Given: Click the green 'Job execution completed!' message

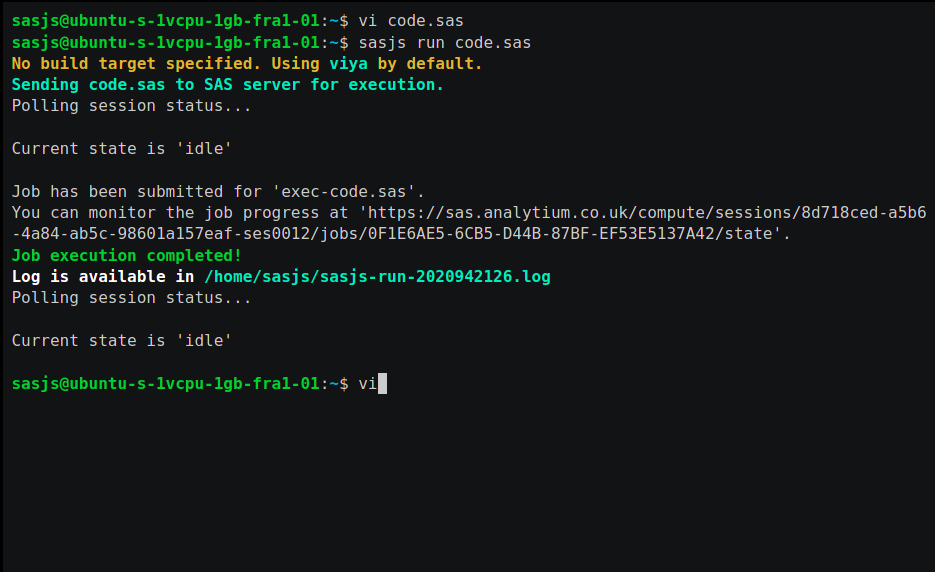Looking at the screenshot, I should 126,255.
